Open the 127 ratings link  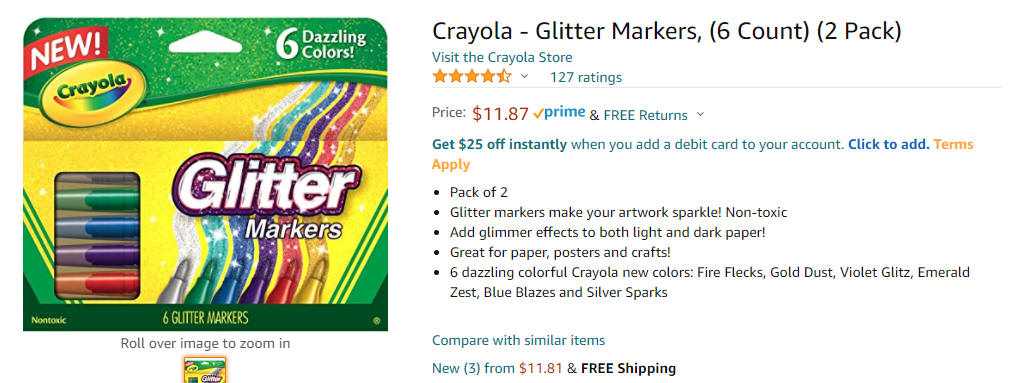[x=585, y=78]
